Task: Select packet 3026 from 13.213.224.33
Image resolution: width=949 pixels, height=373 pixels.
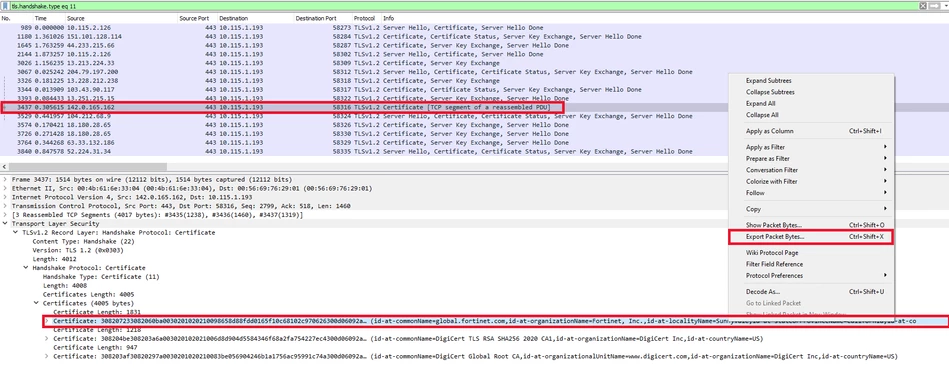Action: [474, 63]
